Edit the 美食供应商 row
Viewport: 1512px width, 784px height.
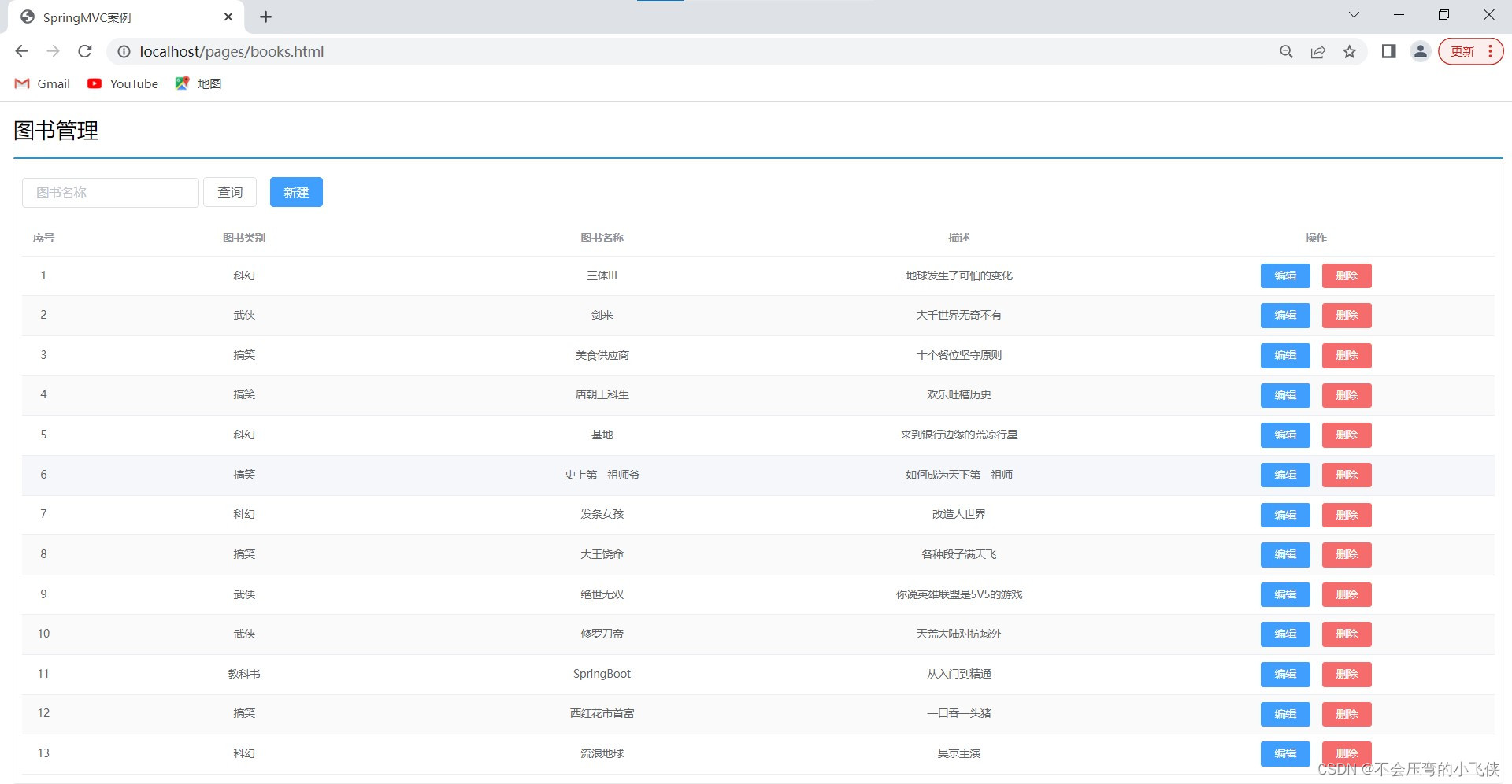1285,355
